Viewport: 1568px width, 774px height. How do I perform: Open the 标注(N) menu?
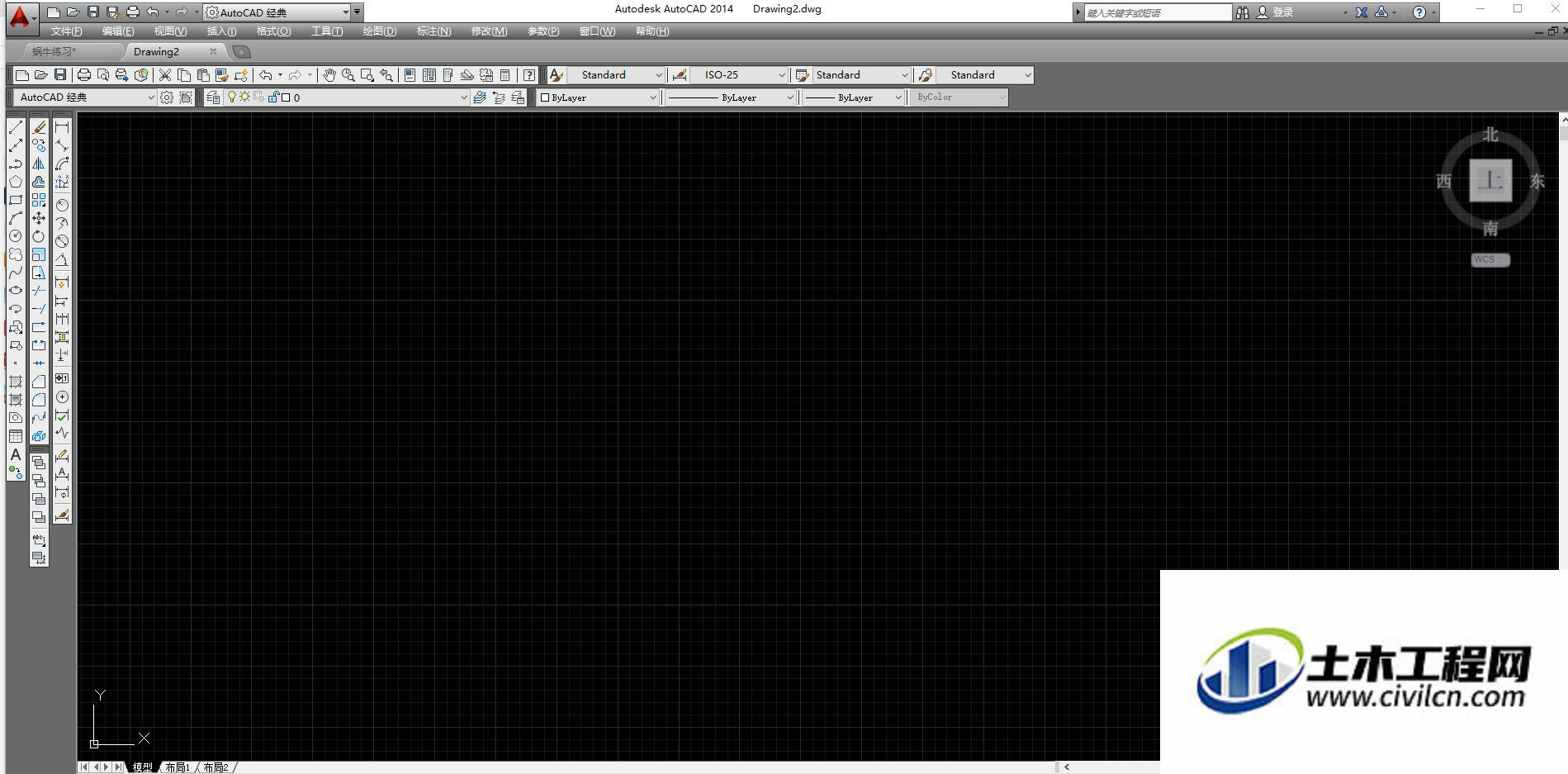tap(433, 31)
